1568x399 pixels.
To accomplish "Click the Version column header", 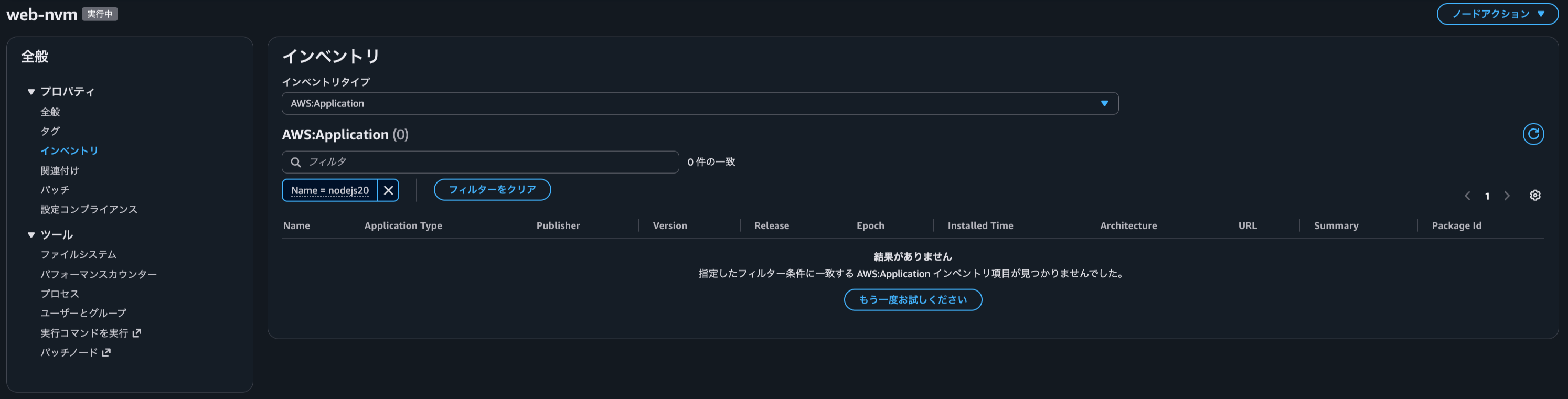I will click(x=669, y=225).
